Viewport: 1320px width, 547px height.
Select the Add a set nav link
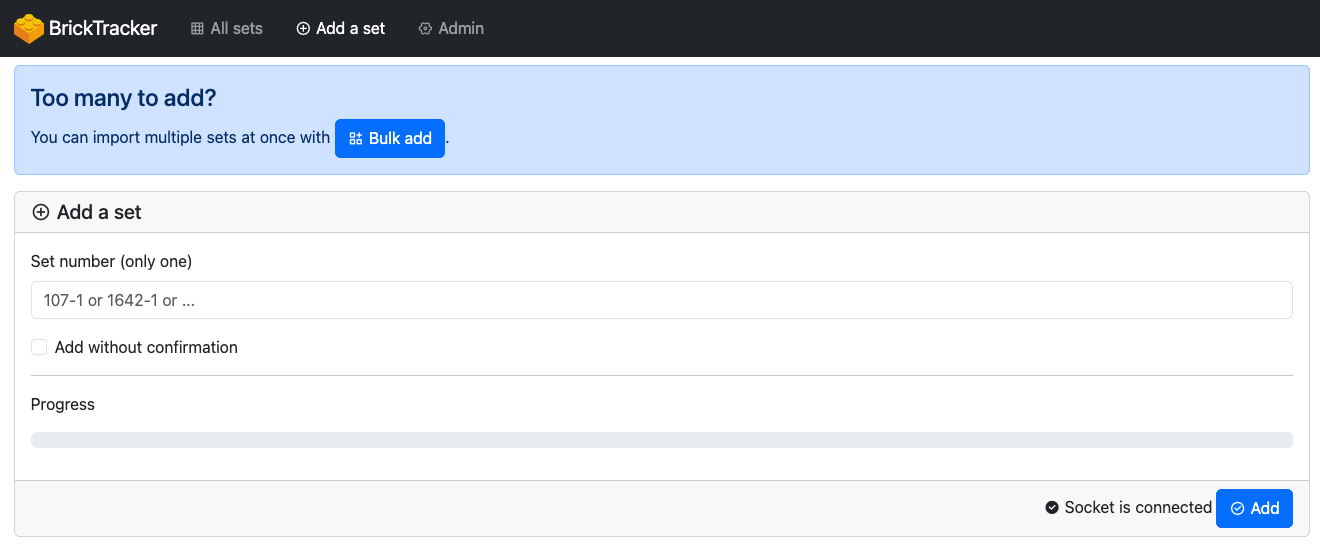[x=341, y=29]
